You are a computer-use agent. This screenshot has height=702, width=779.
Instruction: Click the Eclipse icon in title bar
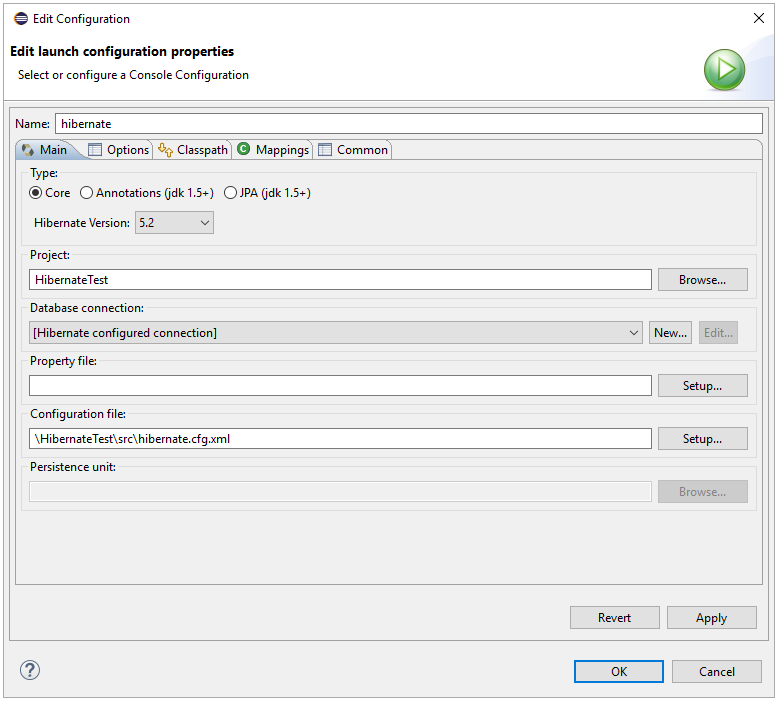(x=19, y=19)
